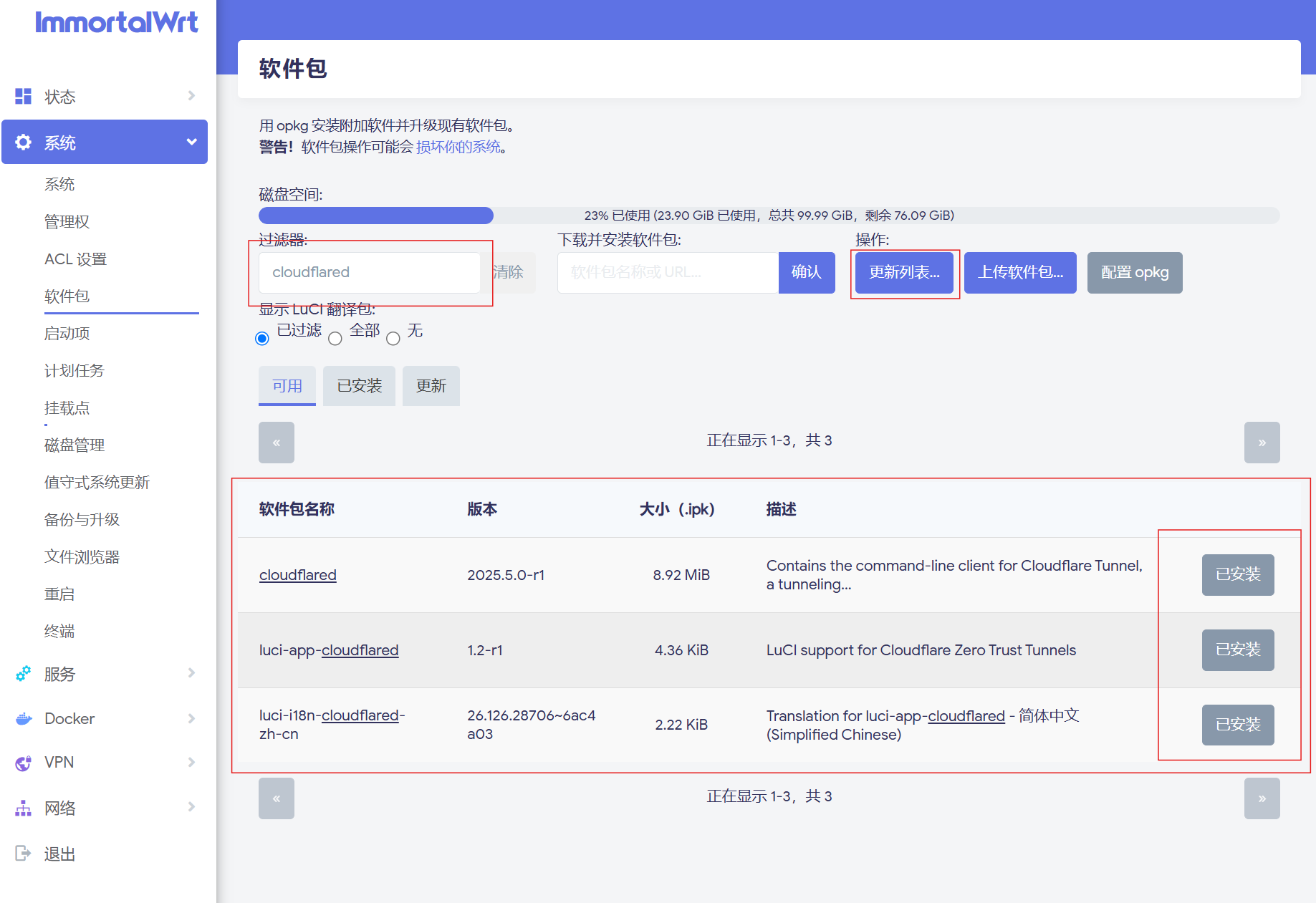Click the version 2025.5.0-r1 cell

coord(506,575)
